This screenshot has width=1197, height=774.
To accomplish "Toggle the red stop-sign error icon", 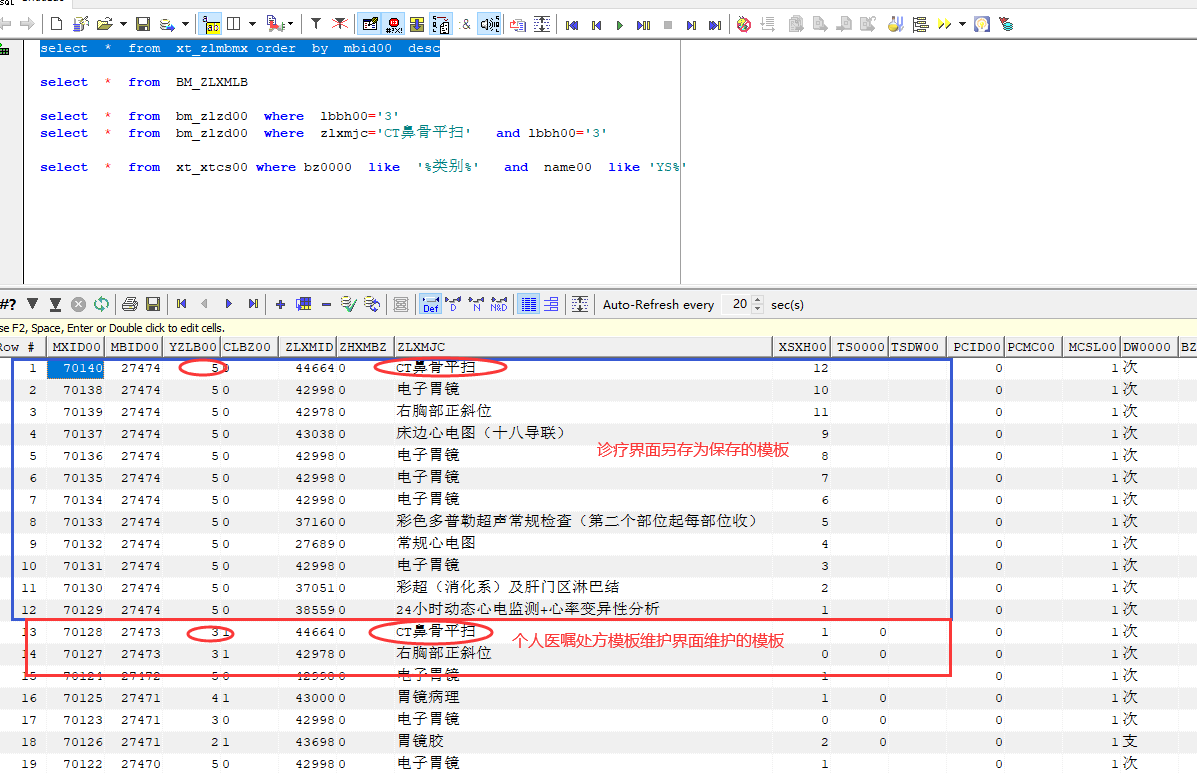I will 394,24.
